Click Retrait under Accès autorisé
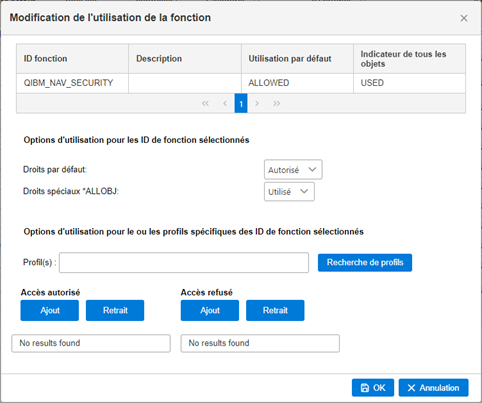 [x=115, y=310]
